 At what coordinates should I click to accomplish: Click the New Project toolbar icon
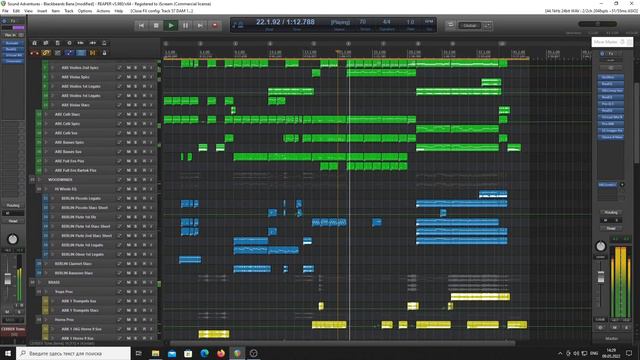coord(34,43)
